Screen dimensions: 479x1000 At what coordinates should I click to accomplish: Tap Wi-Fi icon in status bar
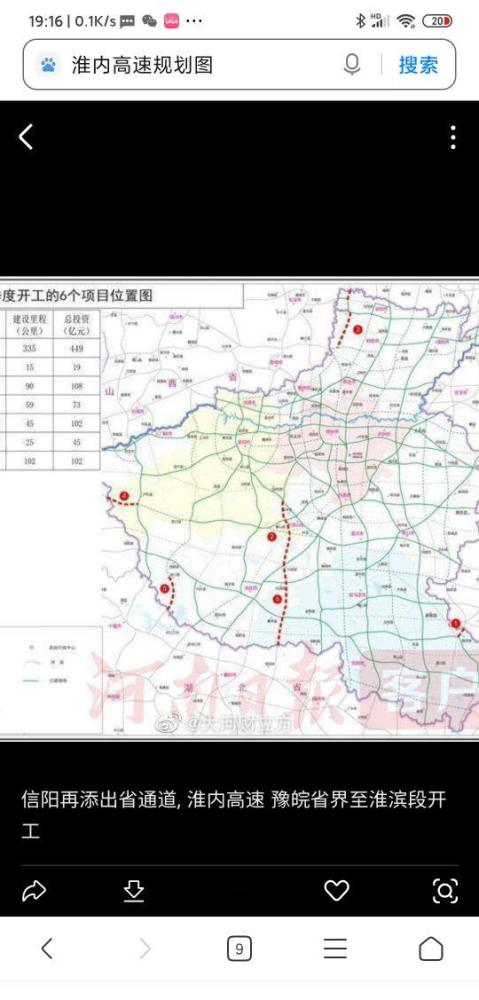pyautogui.click(x=406, y=20)
